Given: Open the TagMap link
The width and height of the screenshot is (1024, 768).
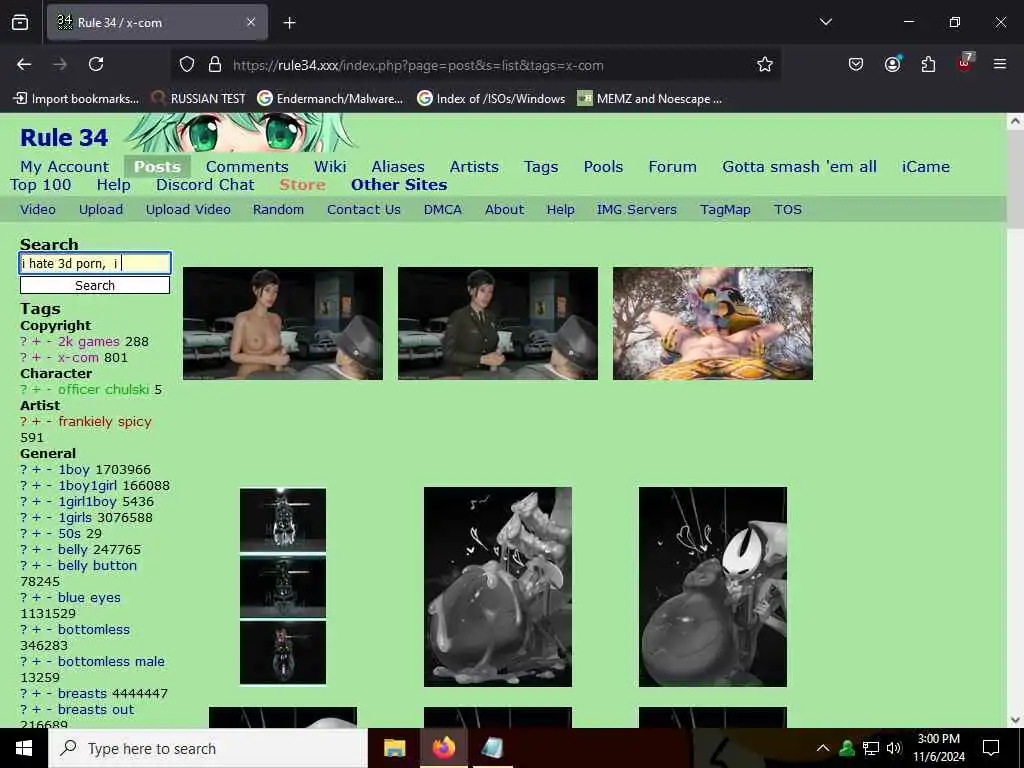Looking at the screenshot, I should click(x=725, y=210).
